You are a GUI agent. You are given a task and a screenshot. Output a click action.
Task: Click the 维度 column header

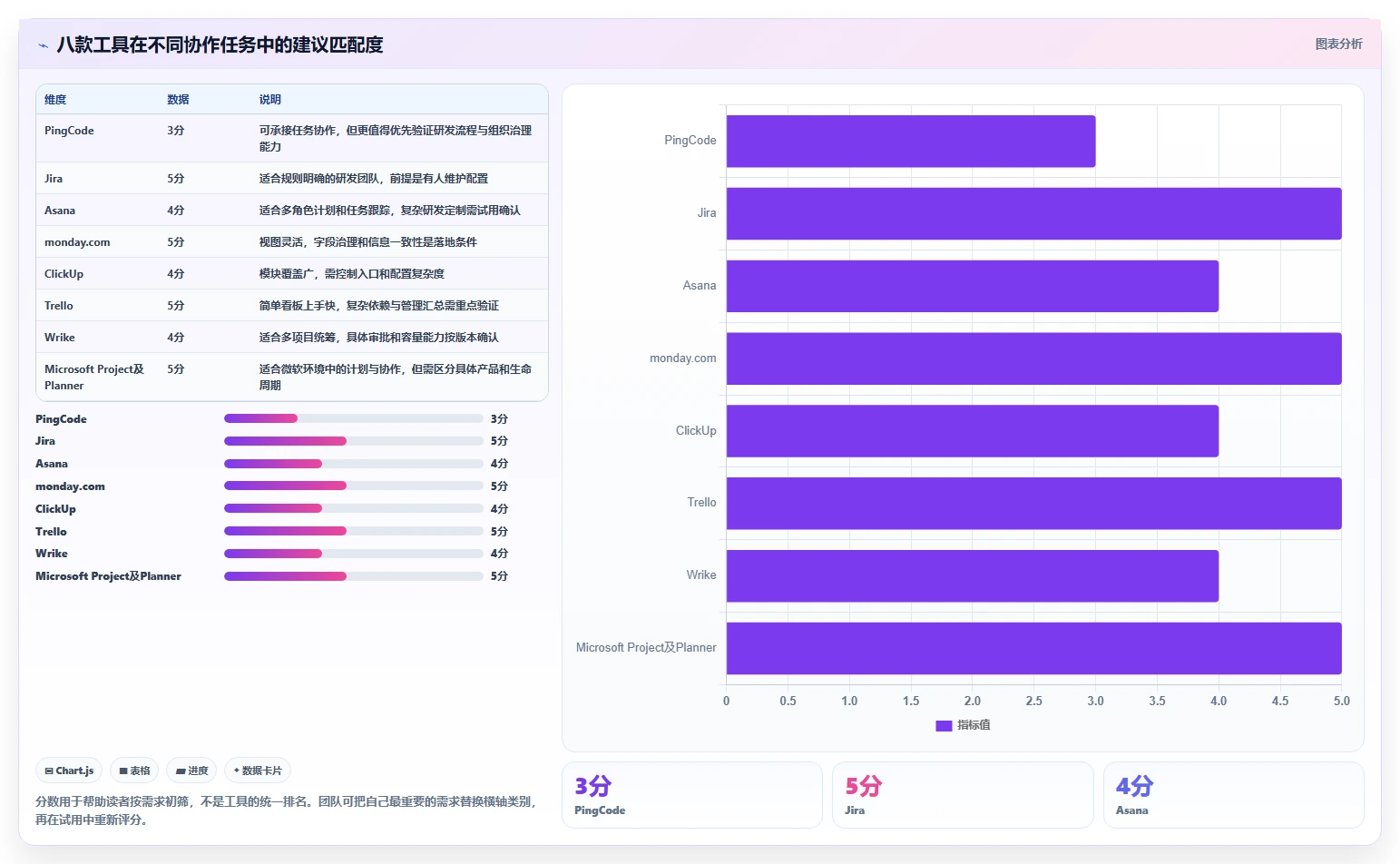pyautogui.click(x=55, y=100)
